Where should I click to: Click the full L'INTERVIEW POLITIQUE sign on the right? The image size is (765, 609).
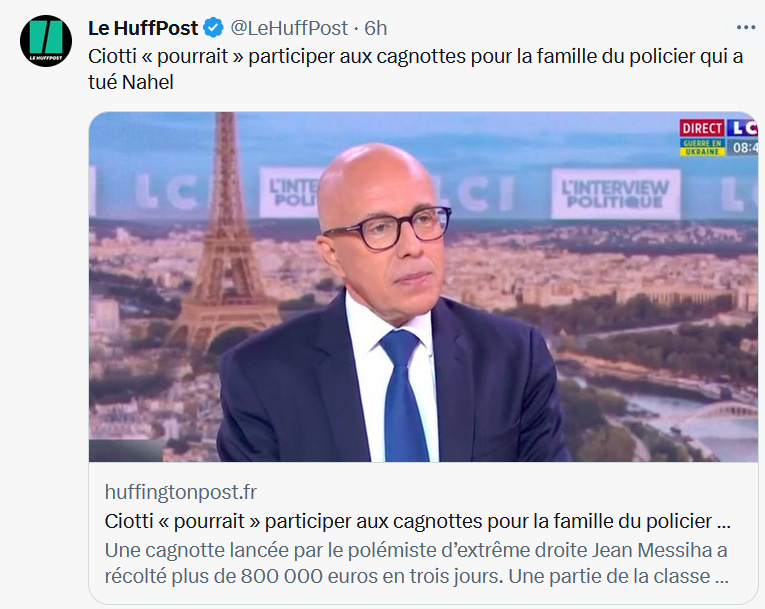(616, 194)
